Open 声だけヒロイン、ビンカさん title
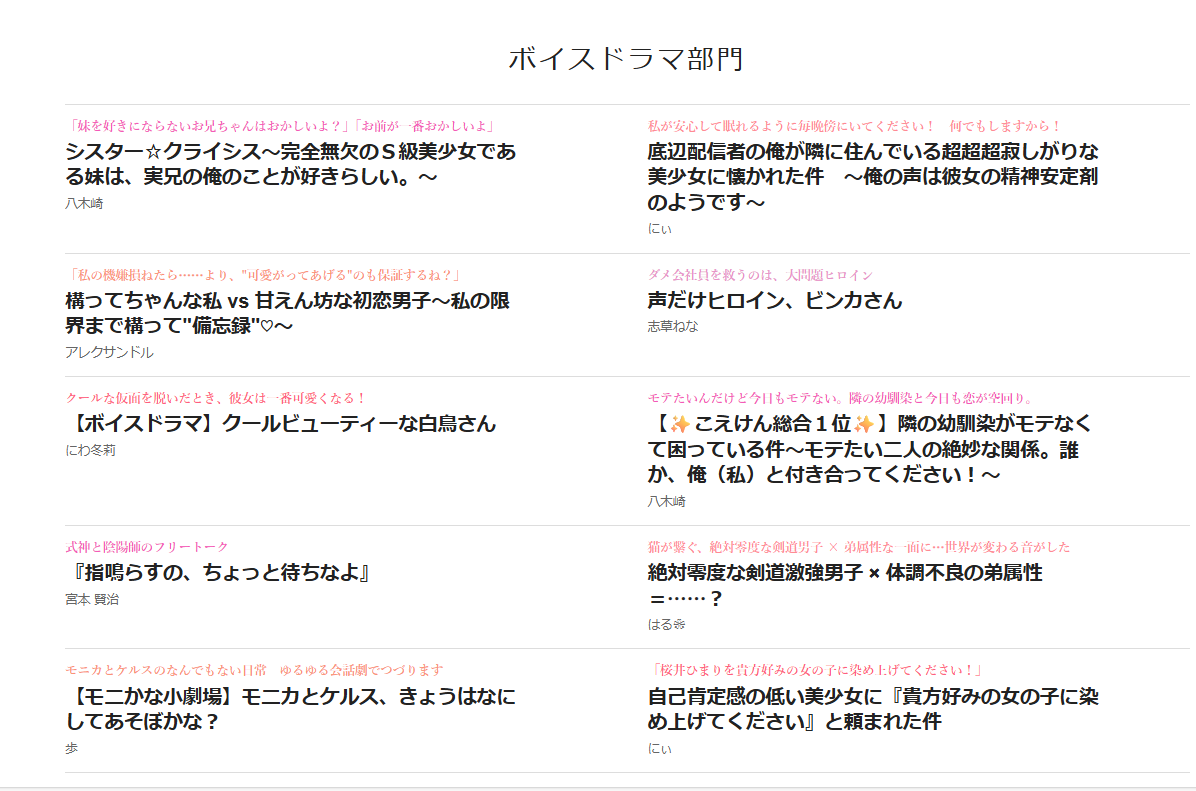This screenshot has height=791, width=1196. (x=774, y=300)
